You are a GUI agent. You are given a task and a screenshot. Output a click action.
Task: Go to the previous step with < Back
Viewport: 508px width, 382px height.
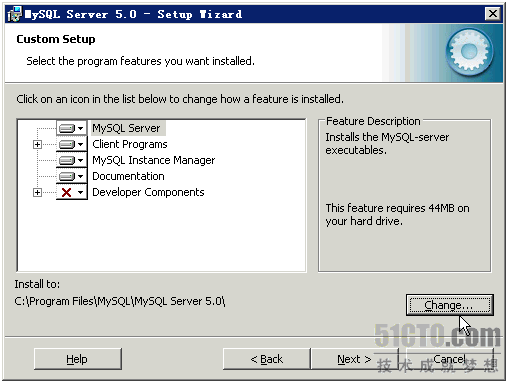click(x=266, y=359)
